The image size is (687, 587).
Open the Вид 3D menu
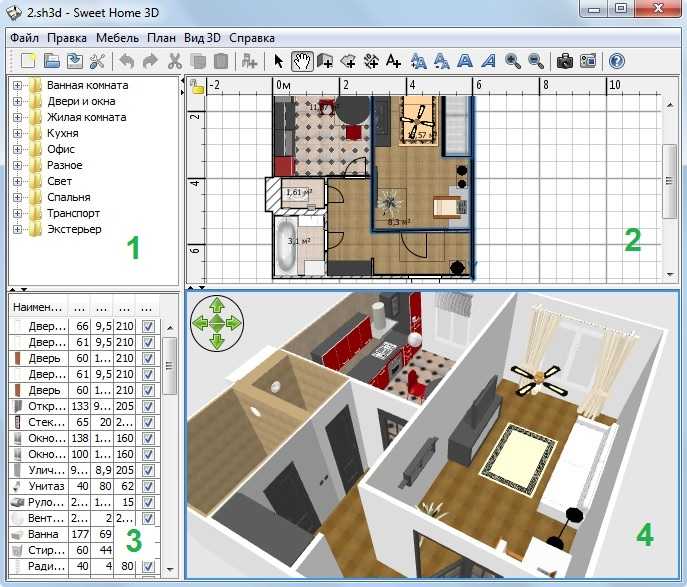point(202,38)
